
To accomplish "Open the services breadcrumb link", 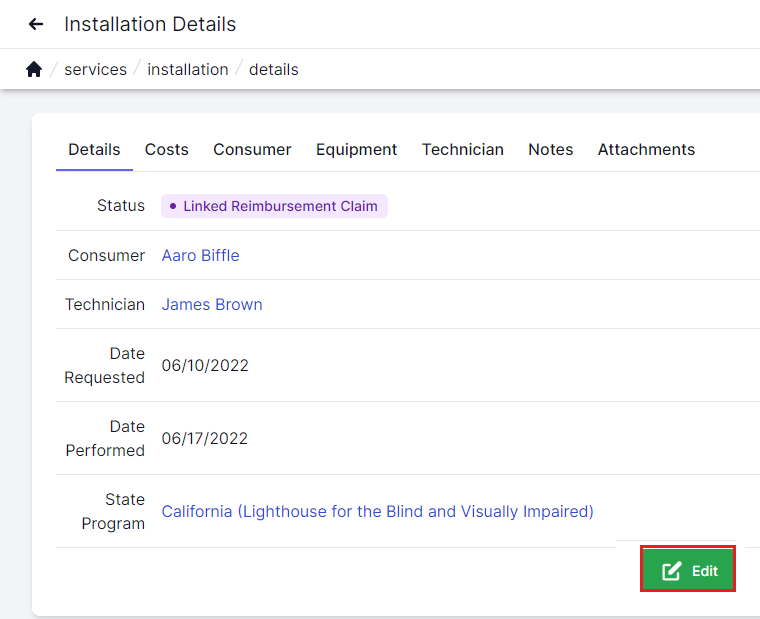I will pyautogui.click(x=95, y=69).
